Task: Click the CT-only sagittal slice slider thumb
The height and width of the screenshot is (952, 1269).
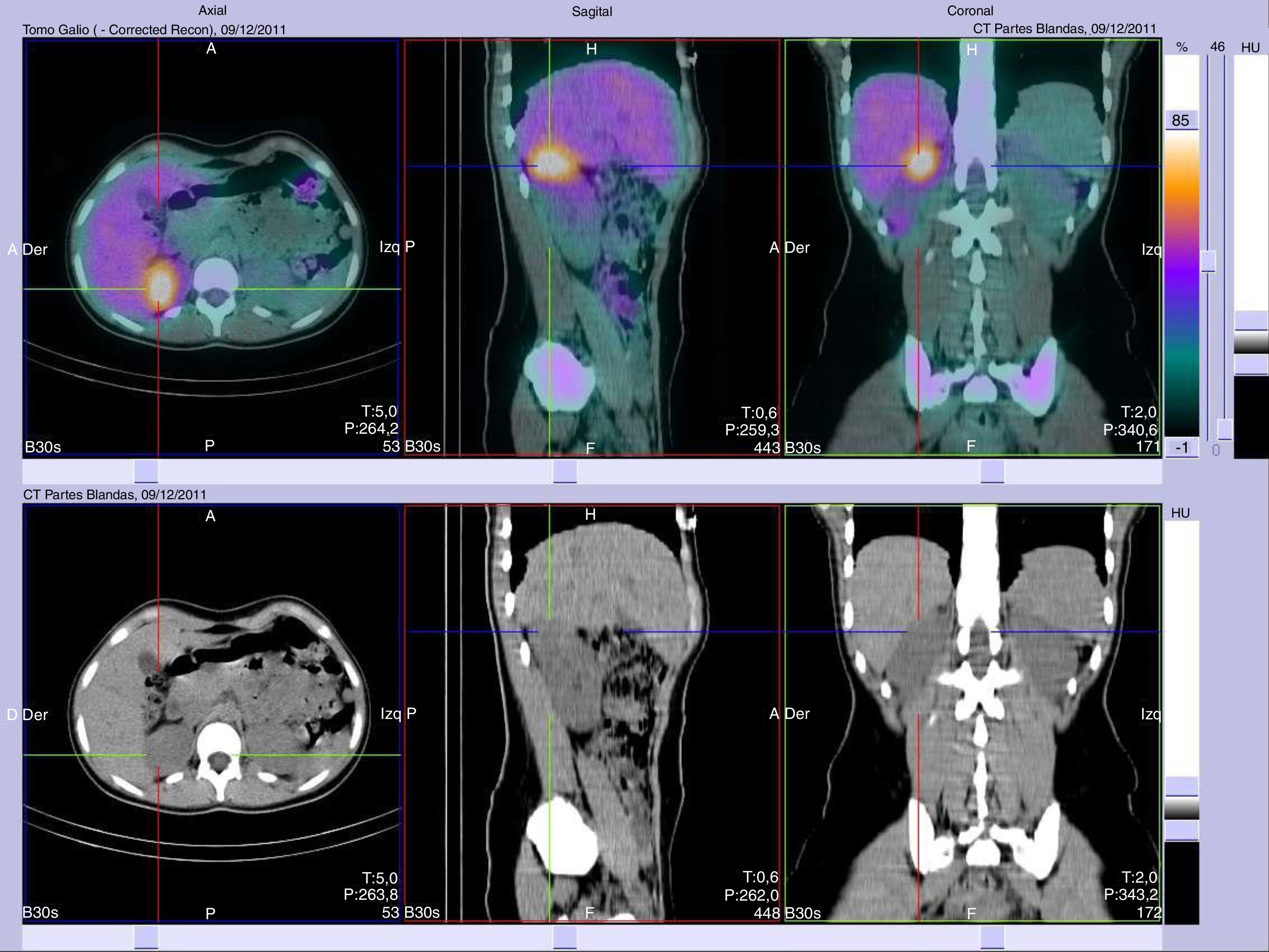Action: tap(565, 938)
